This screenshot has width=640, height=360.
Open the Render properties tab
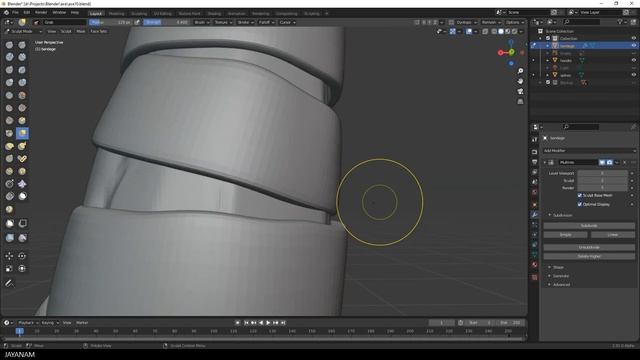point(535,152)
